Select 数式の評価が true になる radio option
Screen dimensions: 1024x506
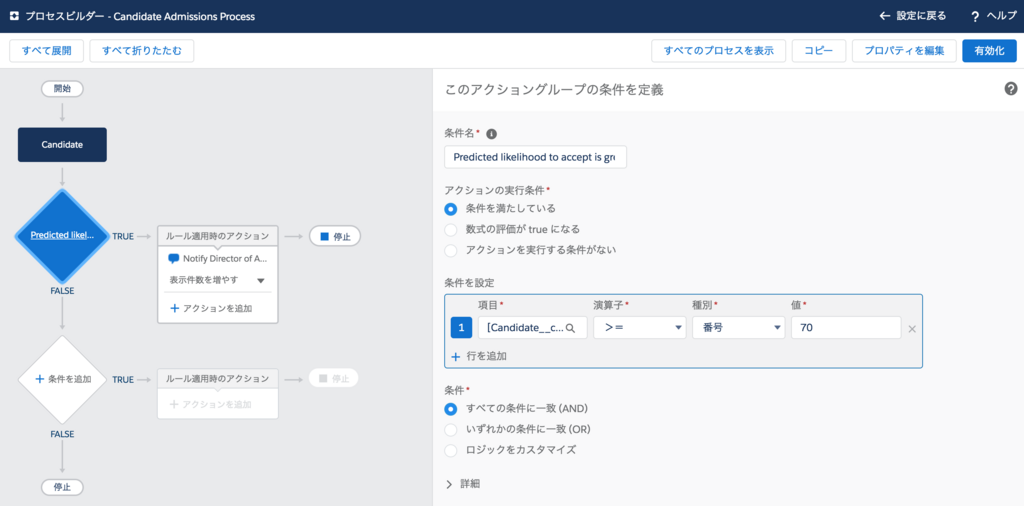coord(451,229)
